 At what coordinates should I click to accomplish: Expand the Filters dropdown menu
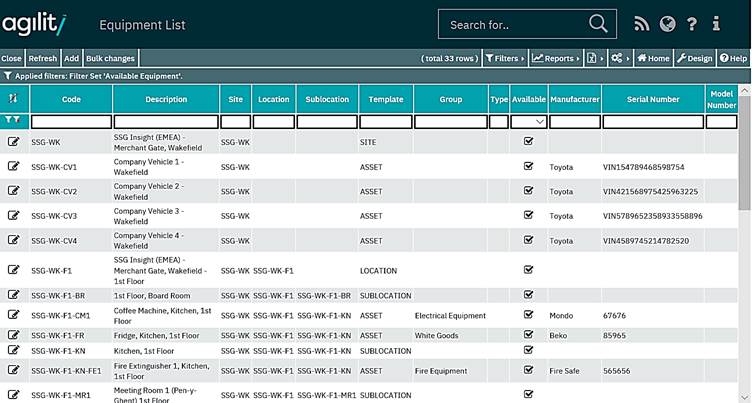pyautogui.click(x=505, y=59)
